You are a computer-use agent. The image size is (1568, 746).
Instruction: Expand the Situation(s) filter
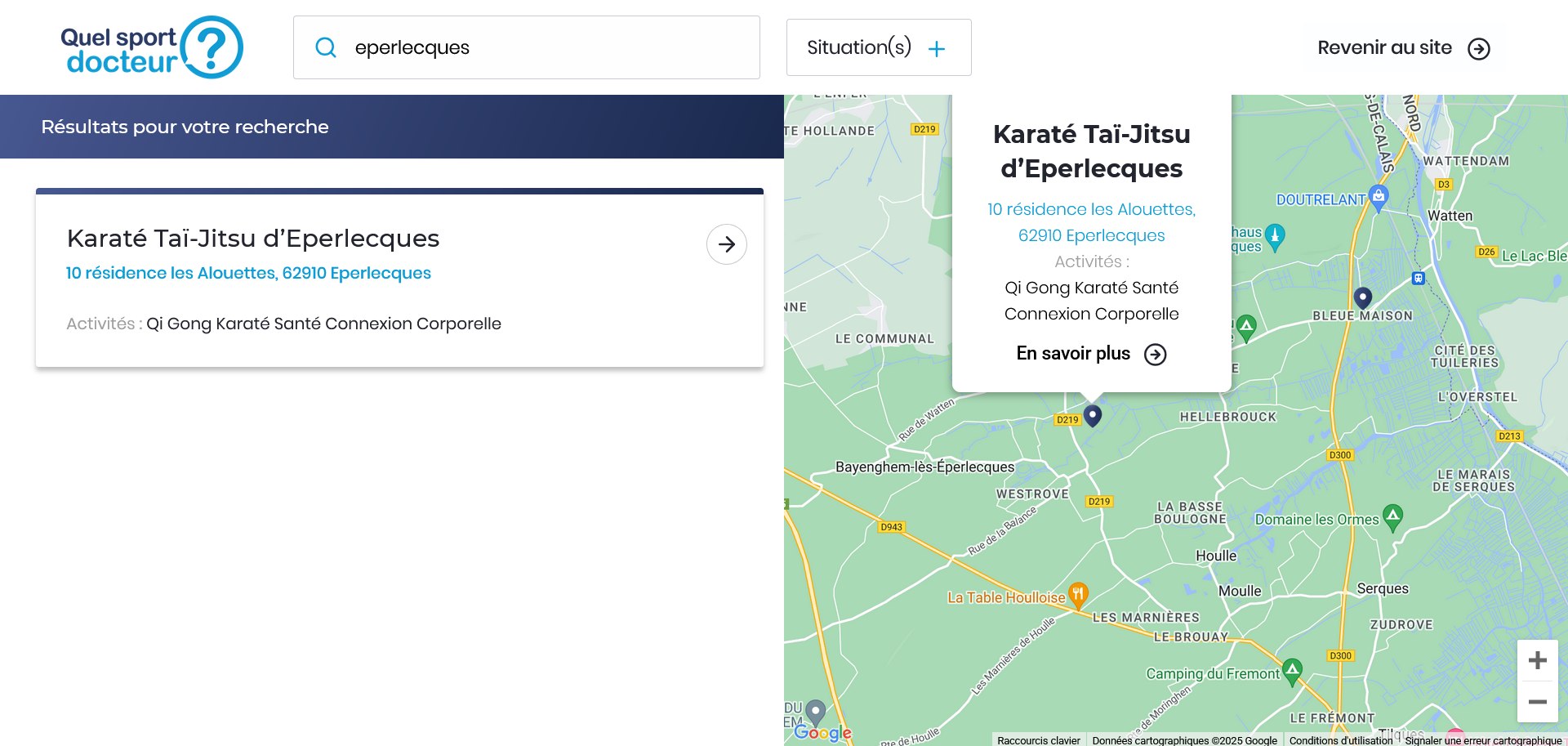click(x=879, y=47)
